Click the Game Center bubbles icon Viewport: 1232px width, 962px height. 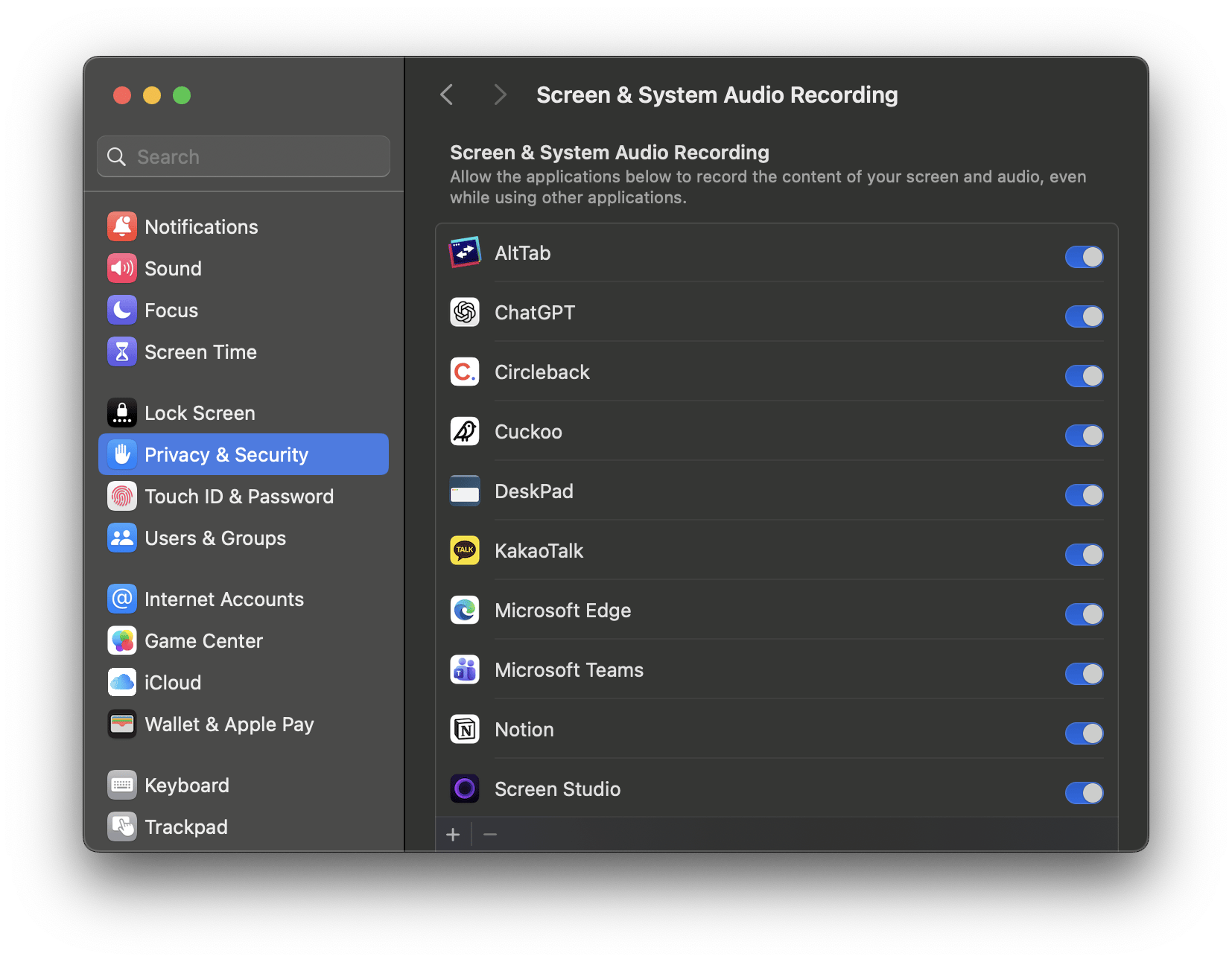[122, 640]
